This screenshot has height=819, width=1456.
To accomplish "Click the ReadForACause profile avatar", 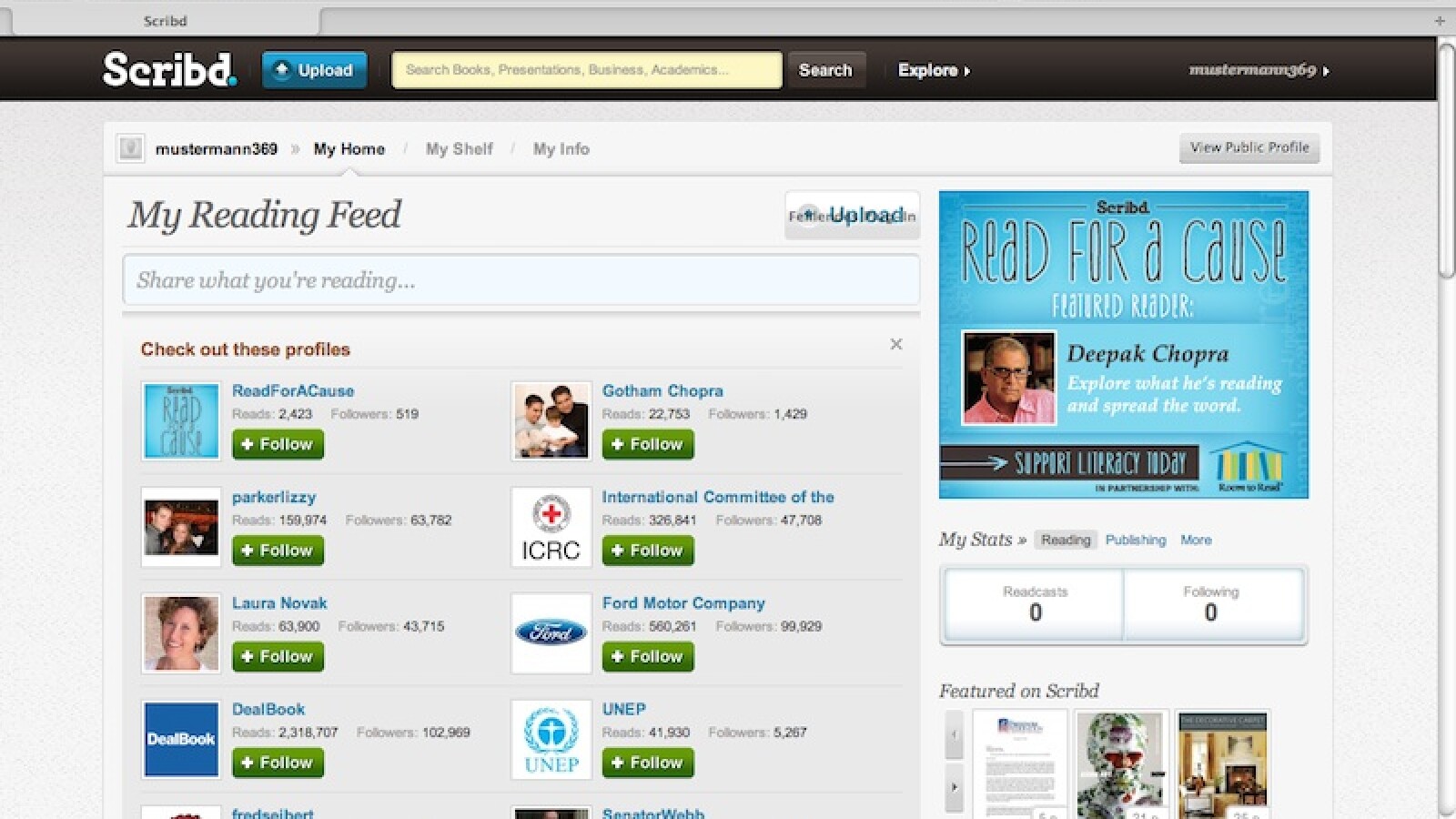I will [x=181, y=420].
